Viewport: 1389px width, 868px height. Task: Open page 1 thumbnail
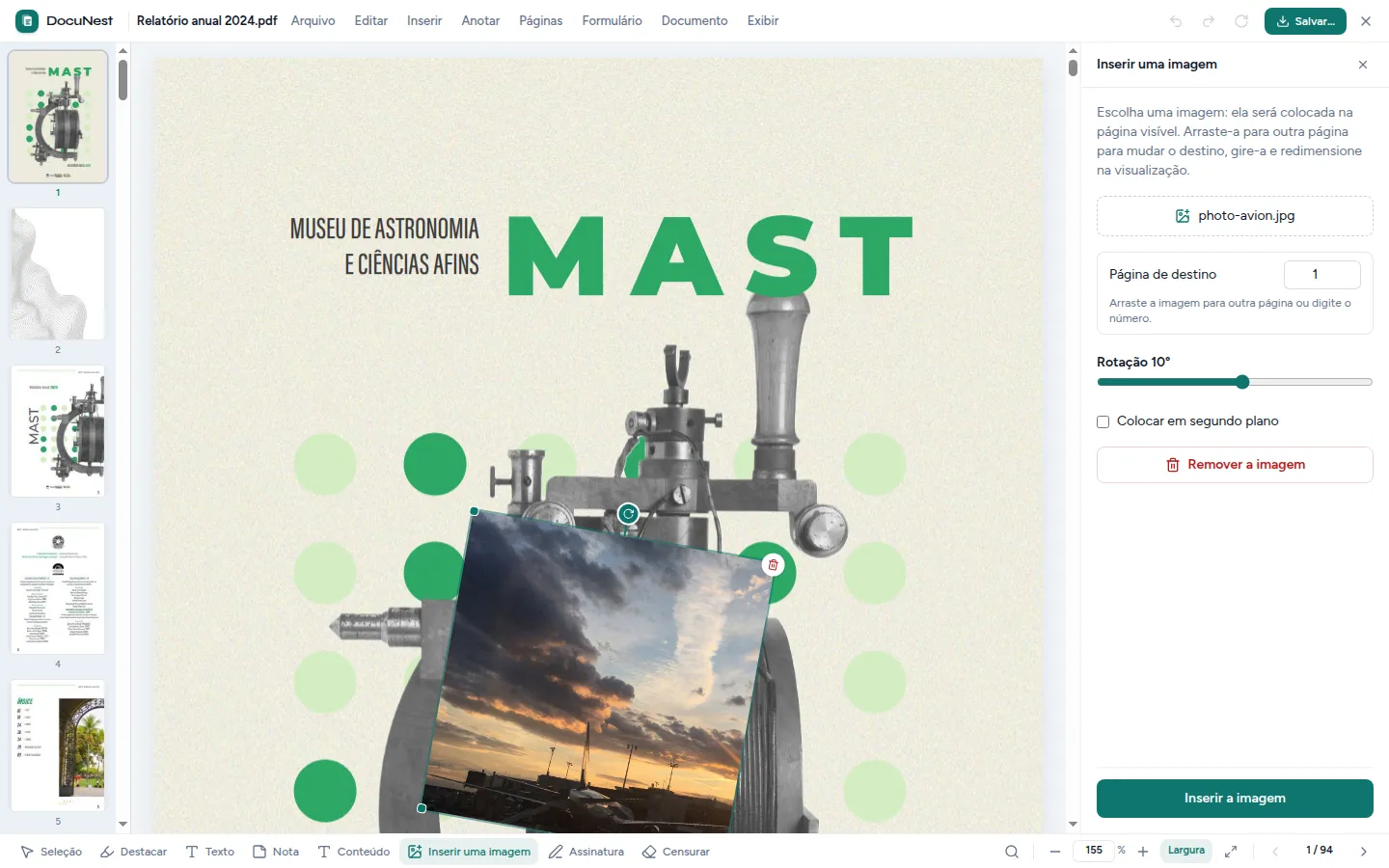[58, 117]
